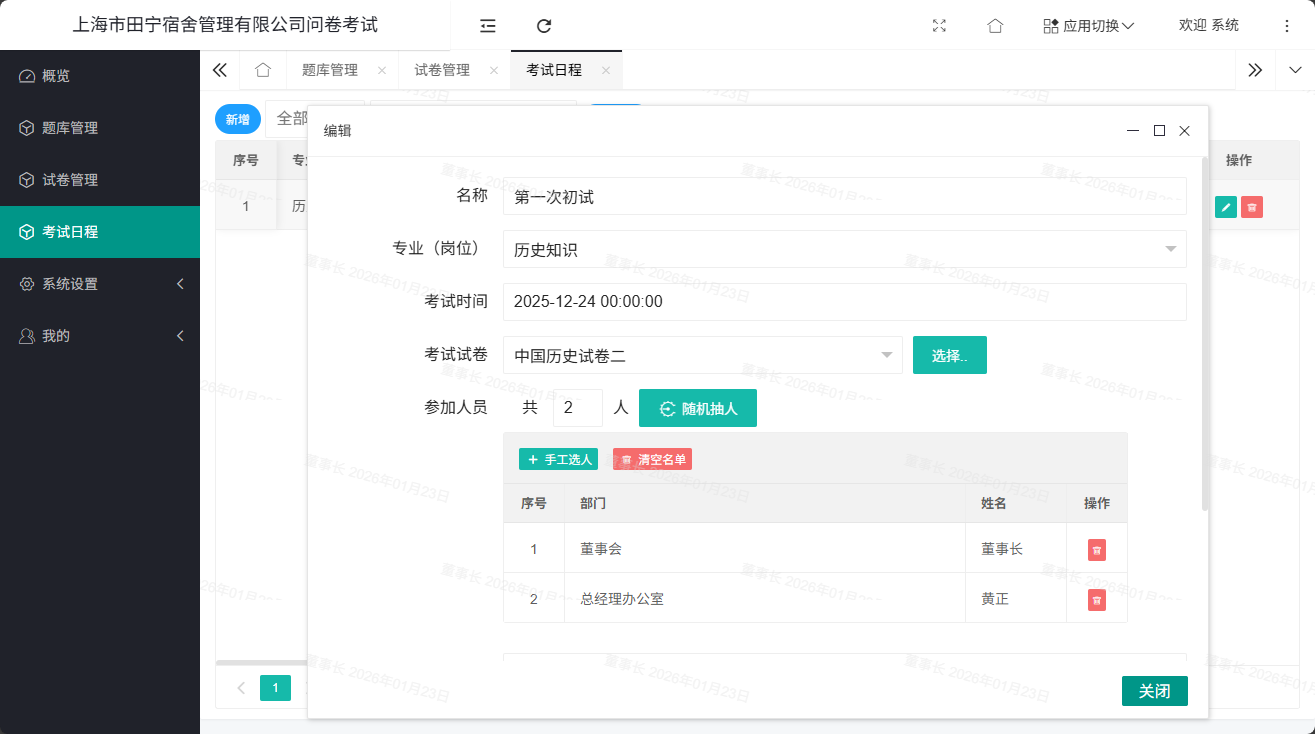
Task: Click the edit pencil icon behind the dialog
Action: (1226, 205)
